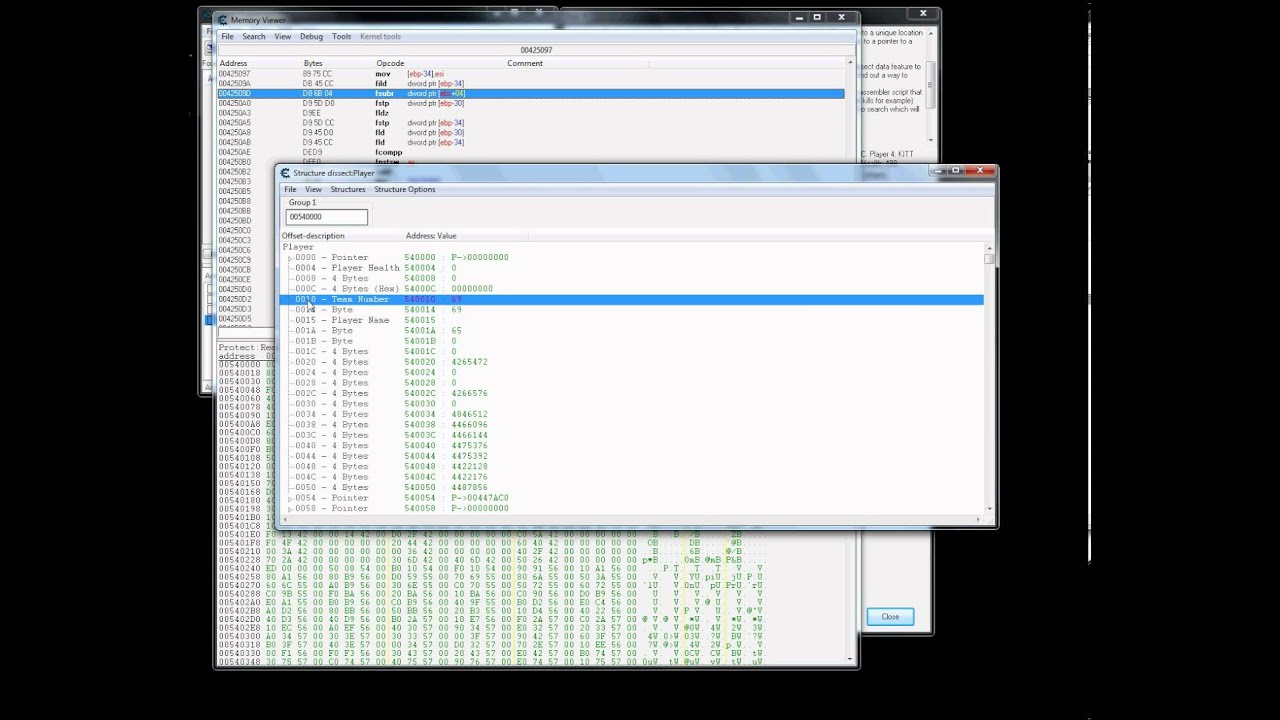
Task: Open Tools menu in Memory Viewer
Action: coord(342,36)
